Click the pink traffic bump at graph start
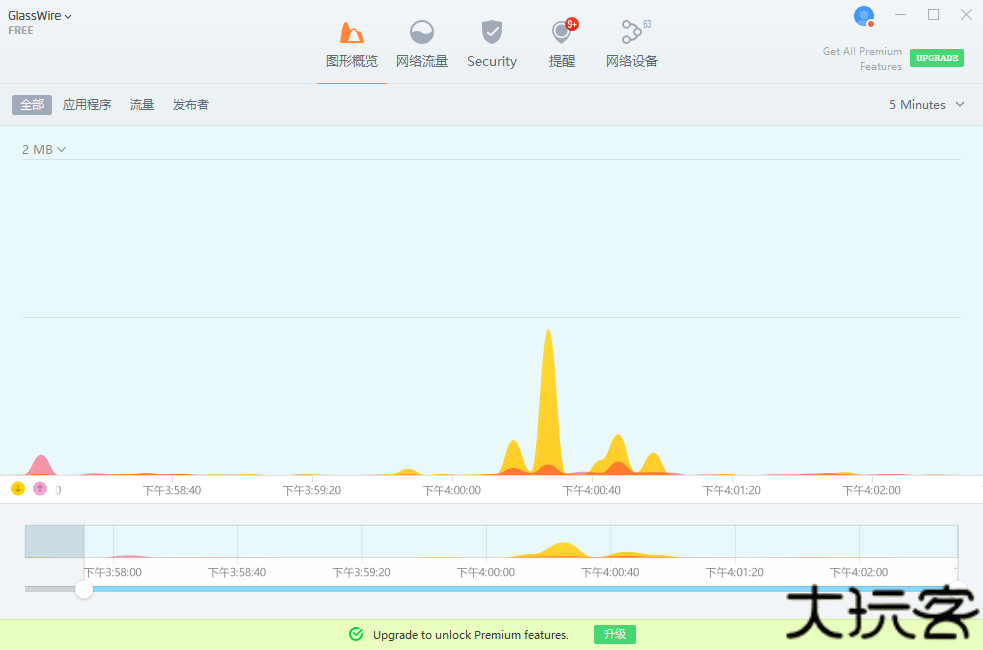Viewport: 983px width, 650px height. 41,466
